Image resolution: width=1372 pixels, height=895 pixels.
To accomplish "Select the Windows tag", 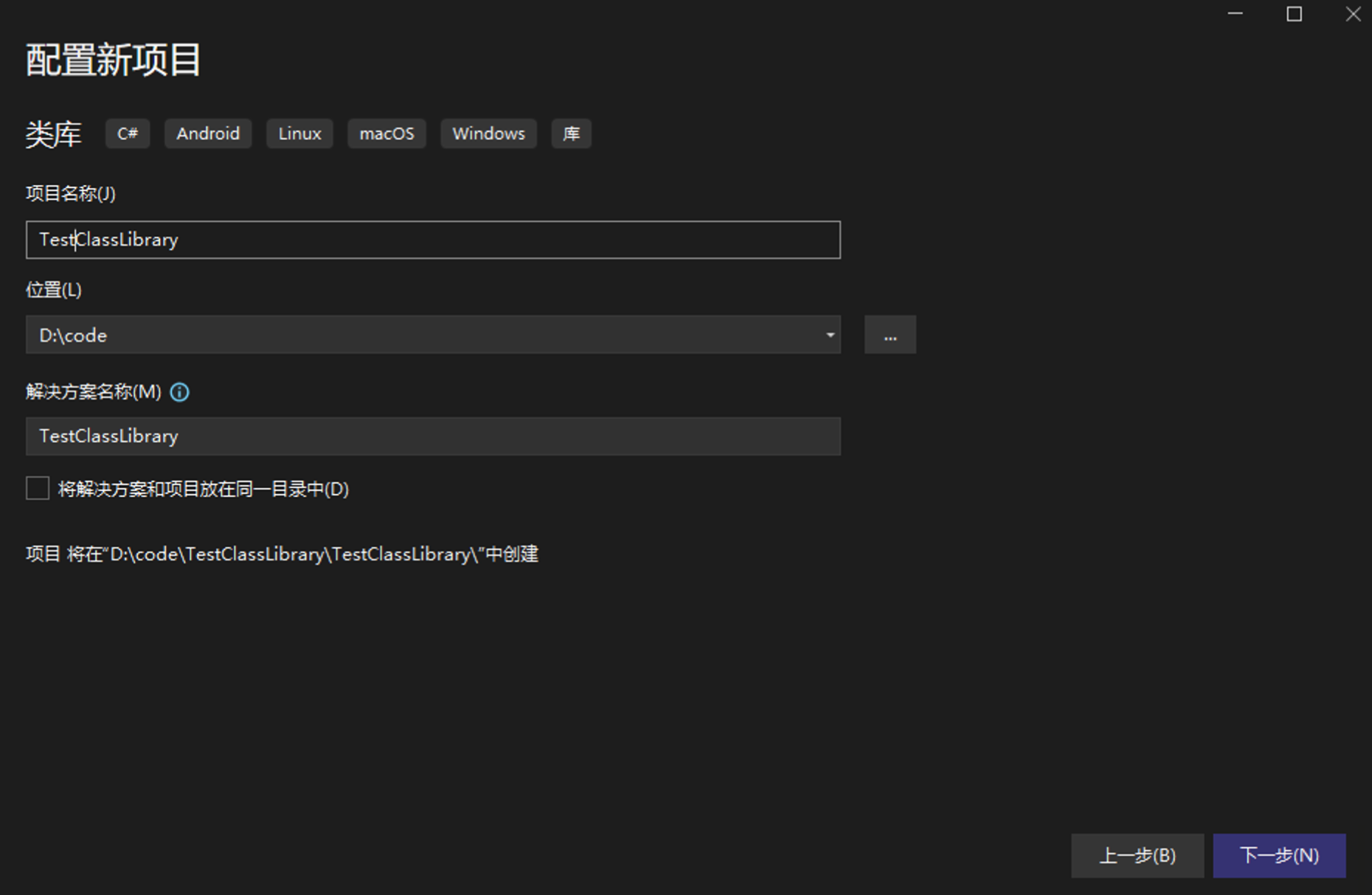I will (x=488, y=133).
